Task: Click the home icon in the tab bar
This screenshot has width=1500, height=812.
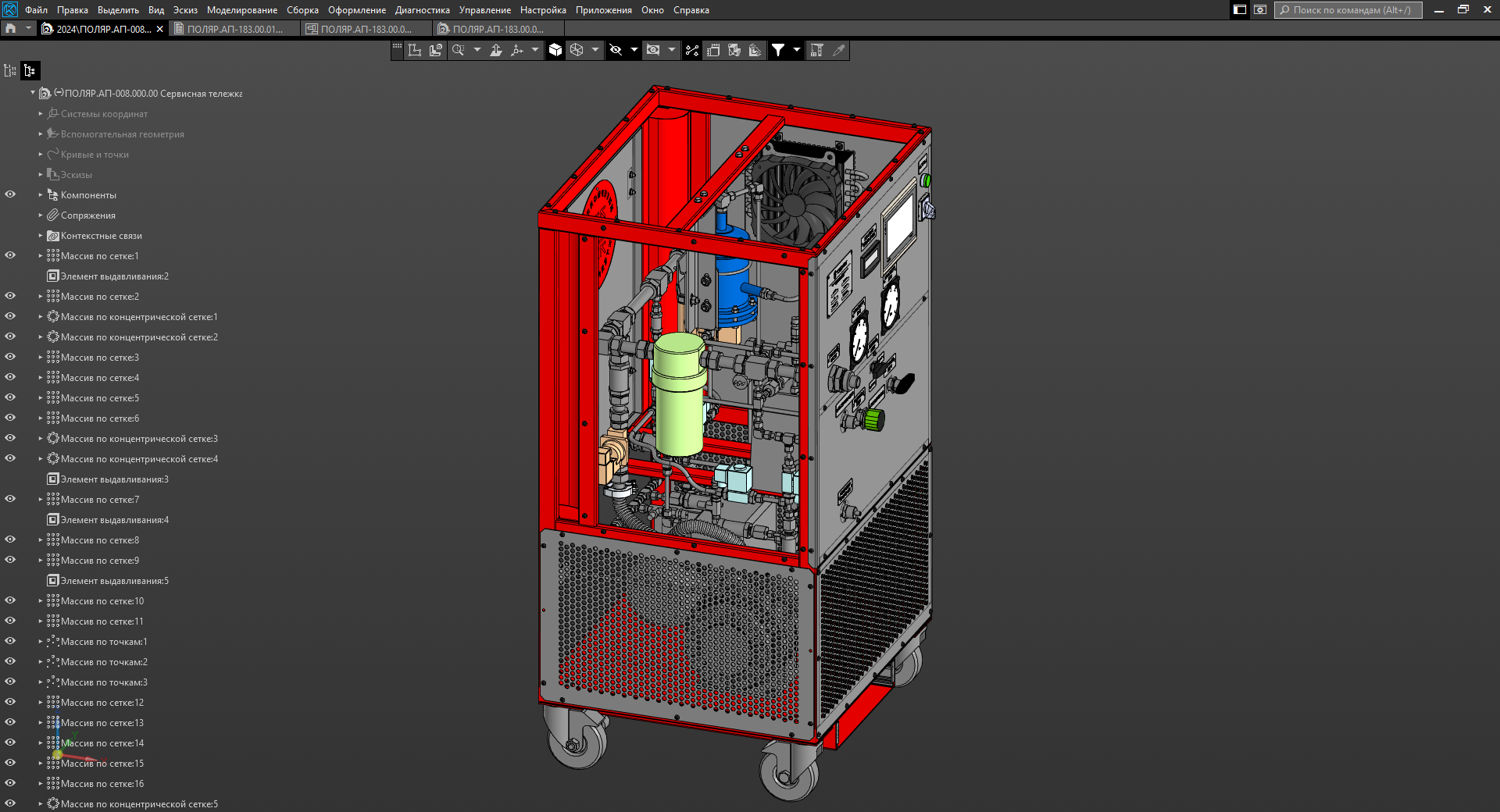Action: pyautogui.click(x=10, y=29)
